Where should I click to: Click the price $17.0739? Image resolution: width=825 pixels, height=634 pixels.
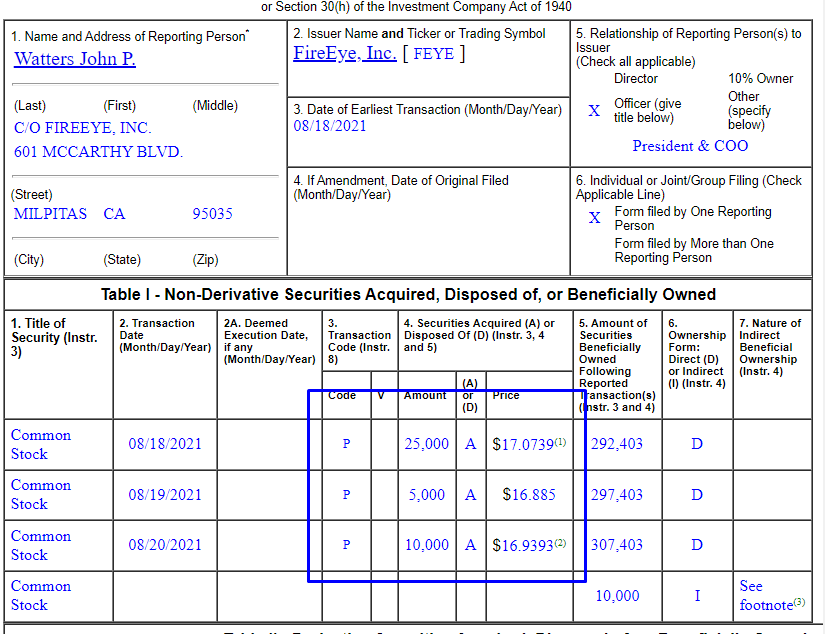523,445
